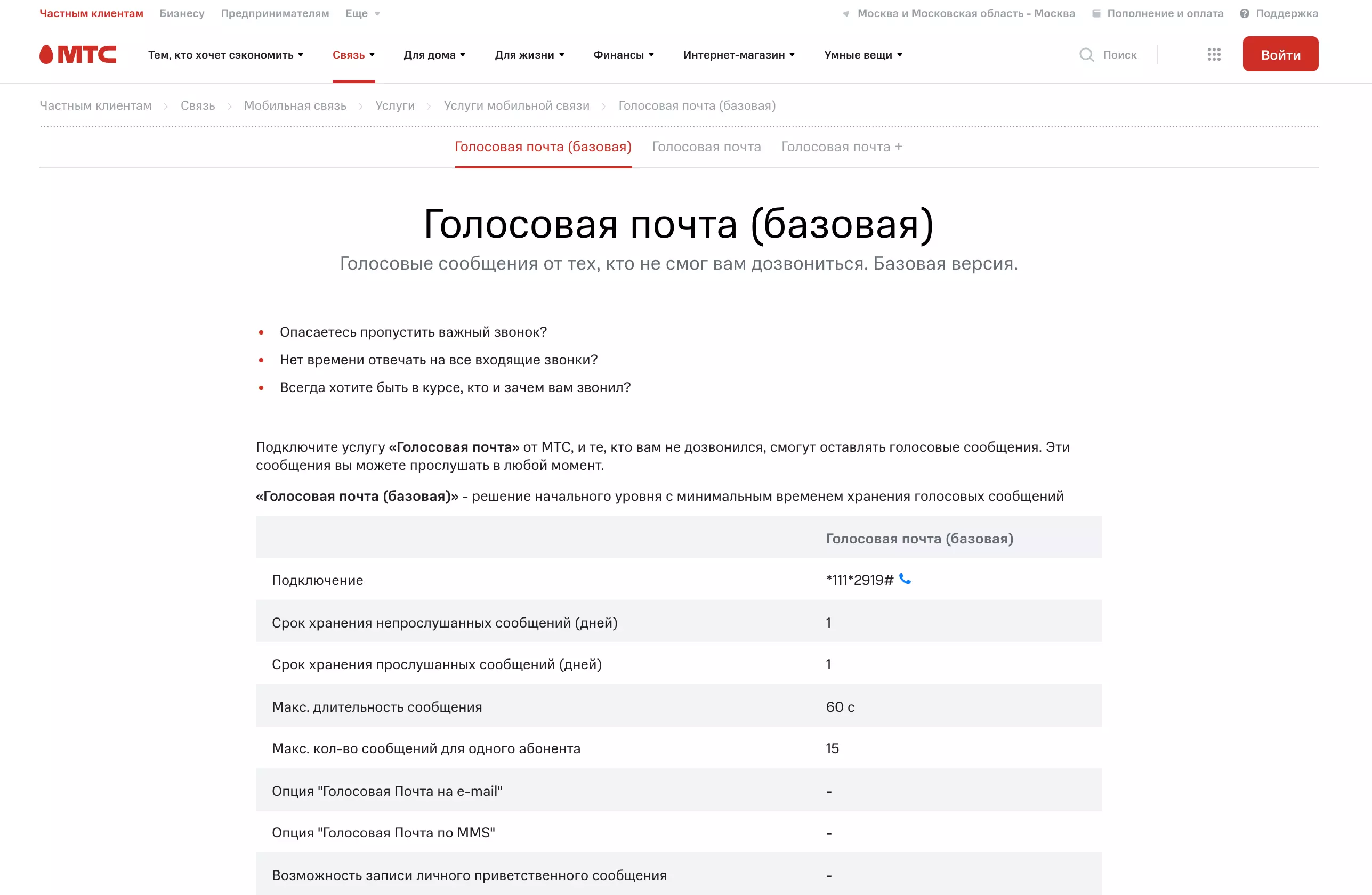1372x895 pixels.
Task: Go to Частным клиентам breadcrumb
Action: [95, 105]
